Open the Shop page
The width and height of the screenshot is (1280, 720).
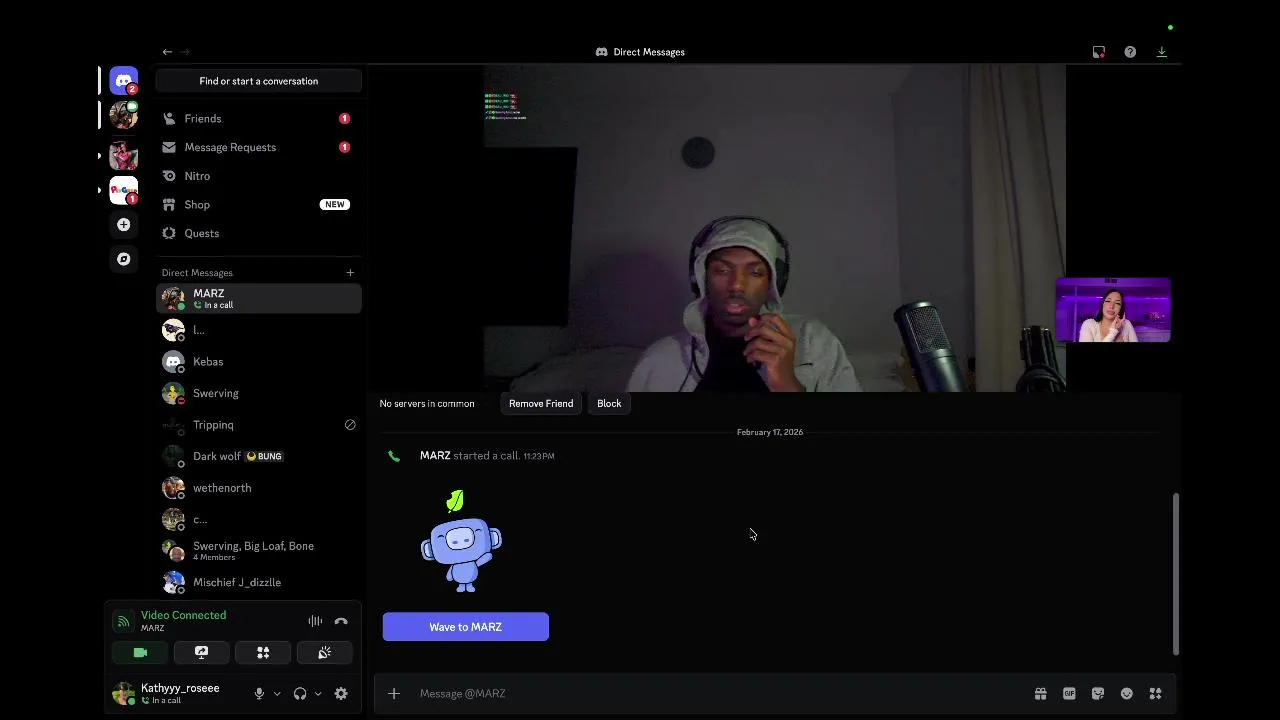259,204
